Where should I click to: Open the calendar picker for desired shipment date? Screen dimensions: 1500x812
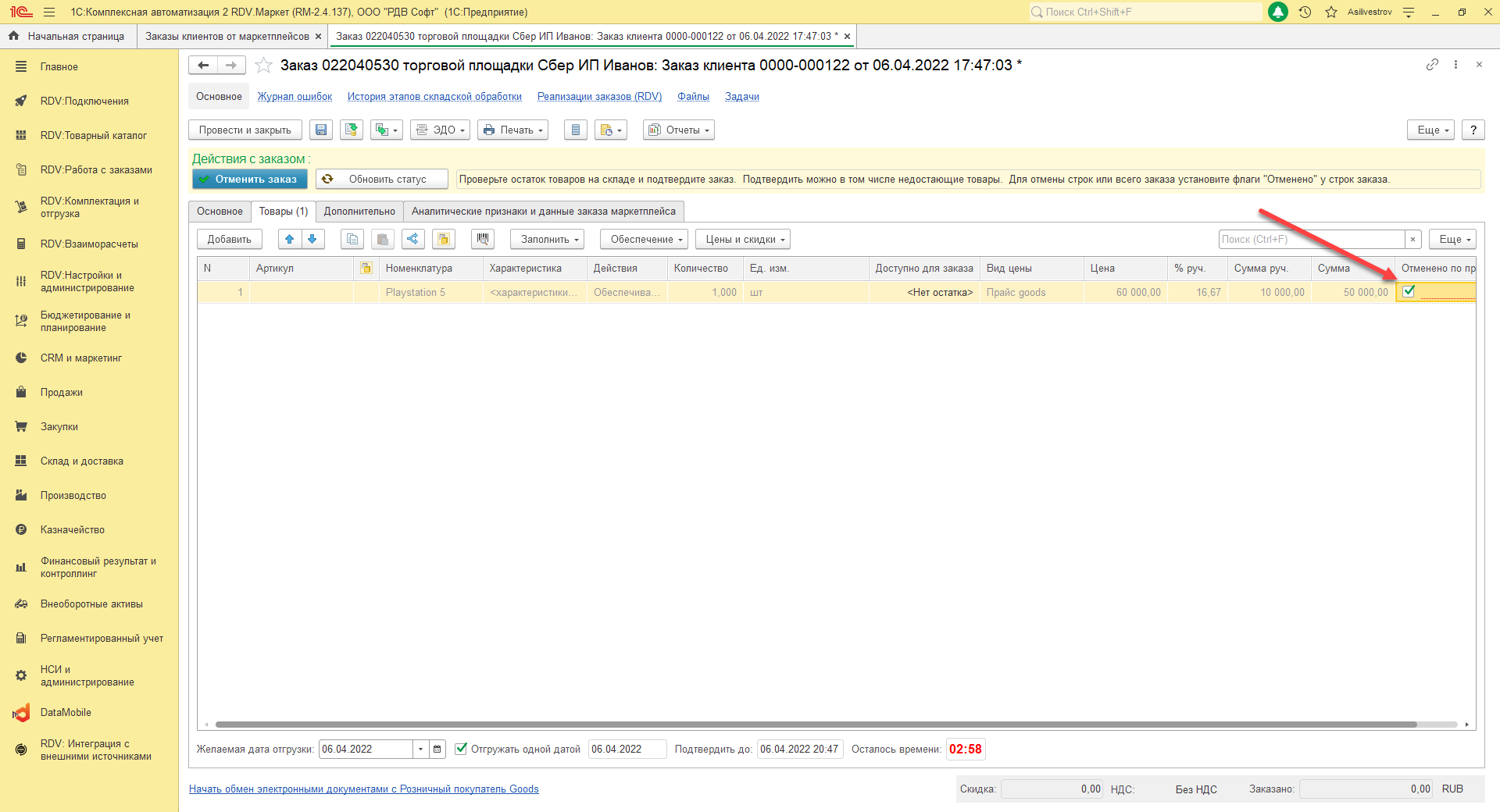437,750
